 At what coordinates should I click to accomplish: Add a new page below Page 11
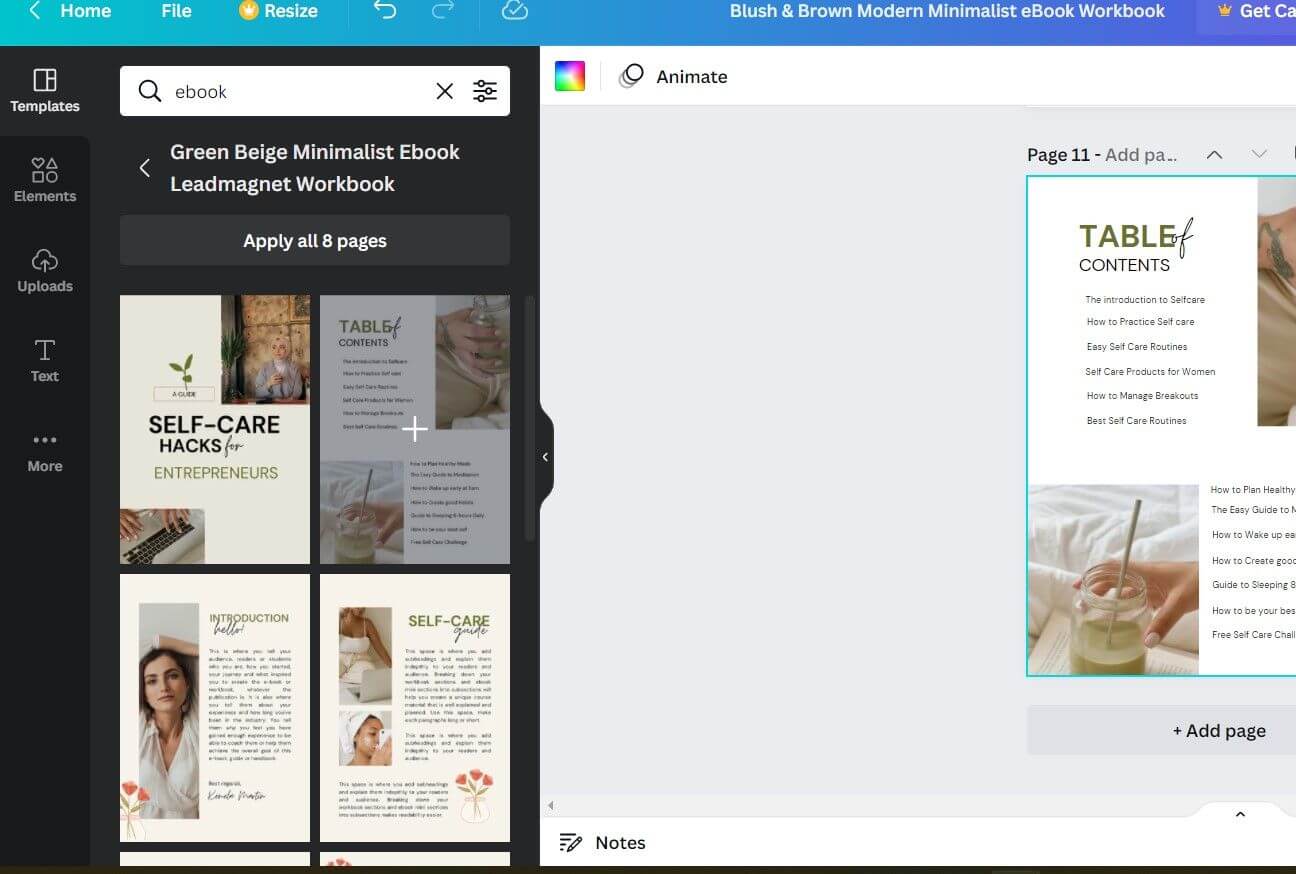tap(1218, 730)
